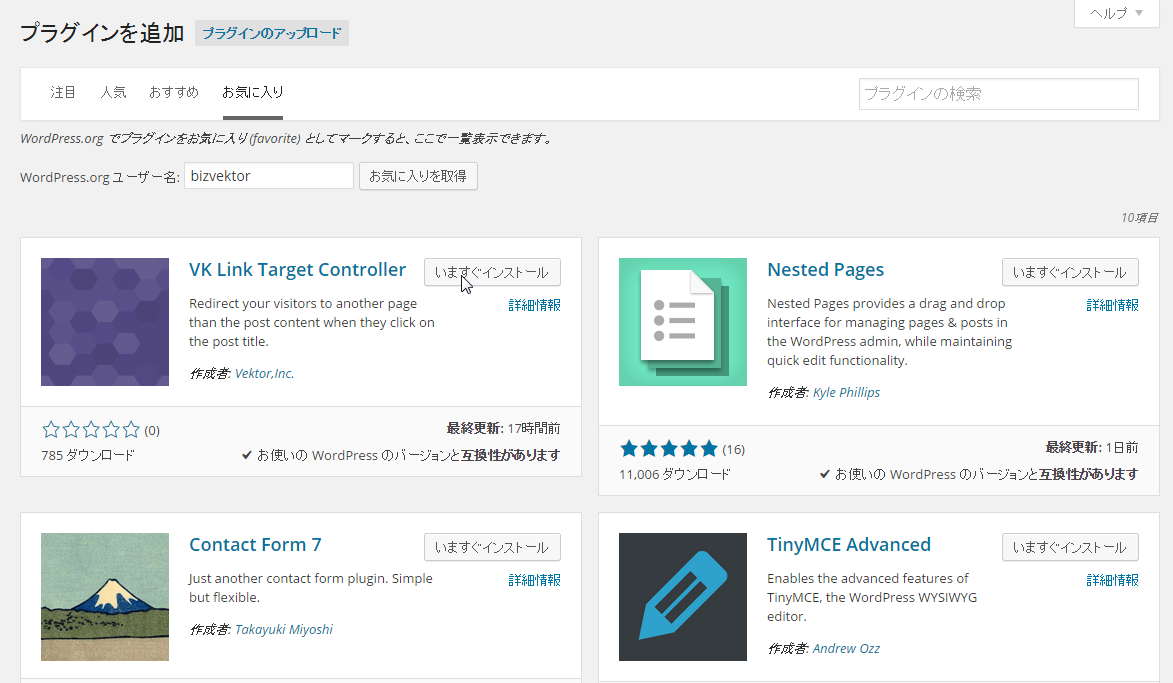Viewport: 1173px width, 683px height.
Task: Click the five-star rating of Nested Pages
Action: coord(669,448)
